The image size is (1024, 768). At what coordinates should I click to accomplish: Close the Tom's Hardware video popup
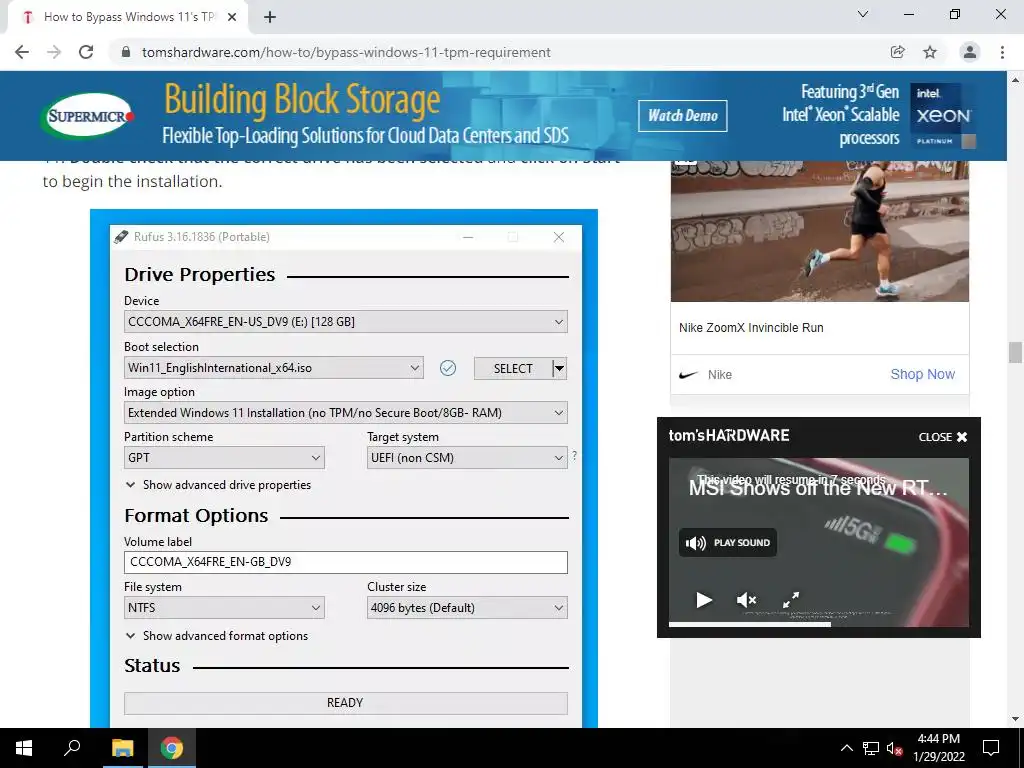[x=943, y=437]
